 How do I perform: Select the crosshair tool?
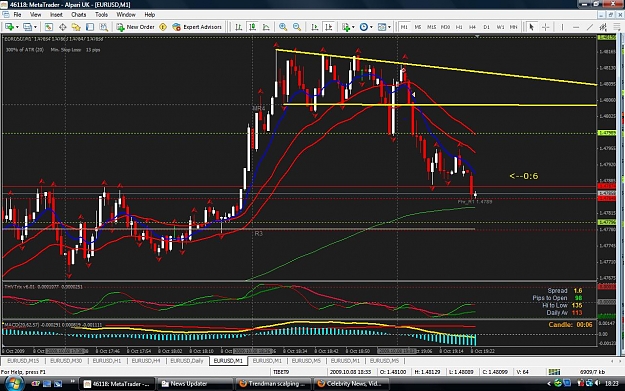[x=546, y=27]
